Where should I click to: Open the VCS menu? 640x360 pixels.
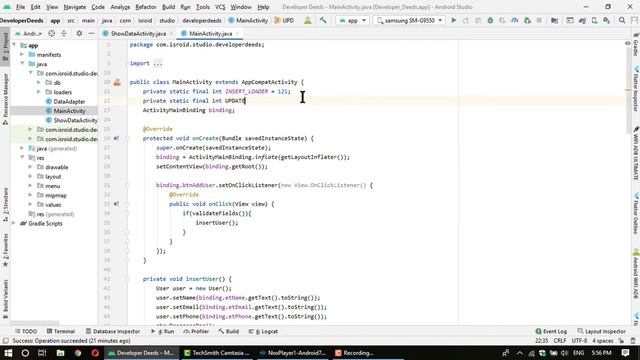pyautogui.click(x=220, y=7)
